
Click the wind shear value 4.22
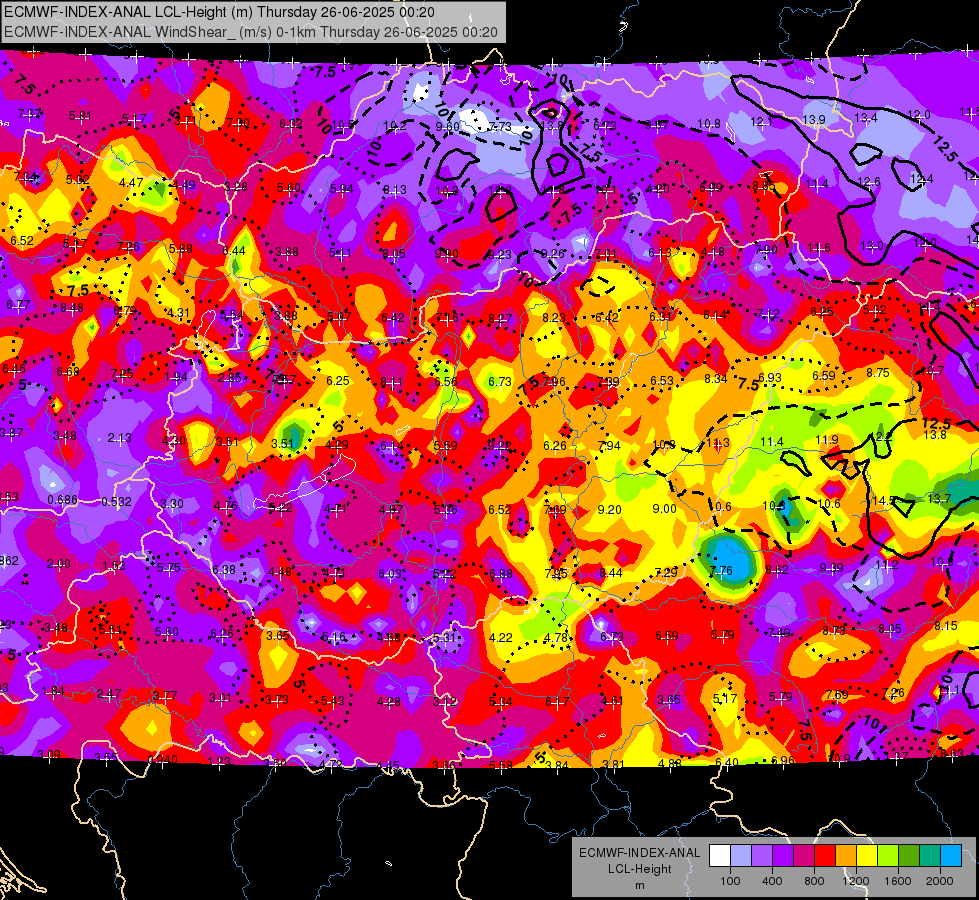click(x=501, y=638)
